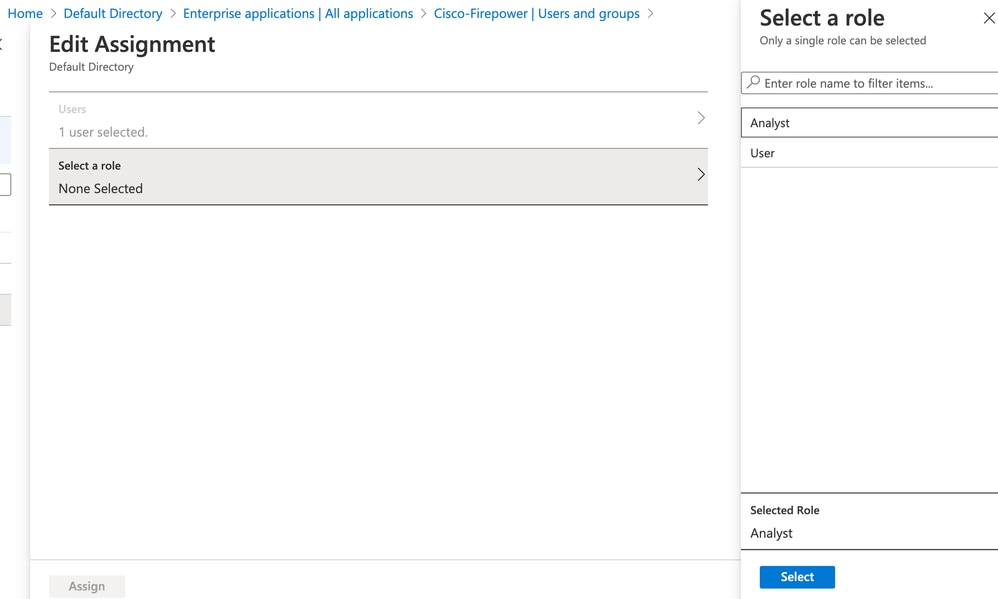Expand the Users row chevron
This screenshot has height=599, width=998.
pyautogui.click(x=701, y=118)
